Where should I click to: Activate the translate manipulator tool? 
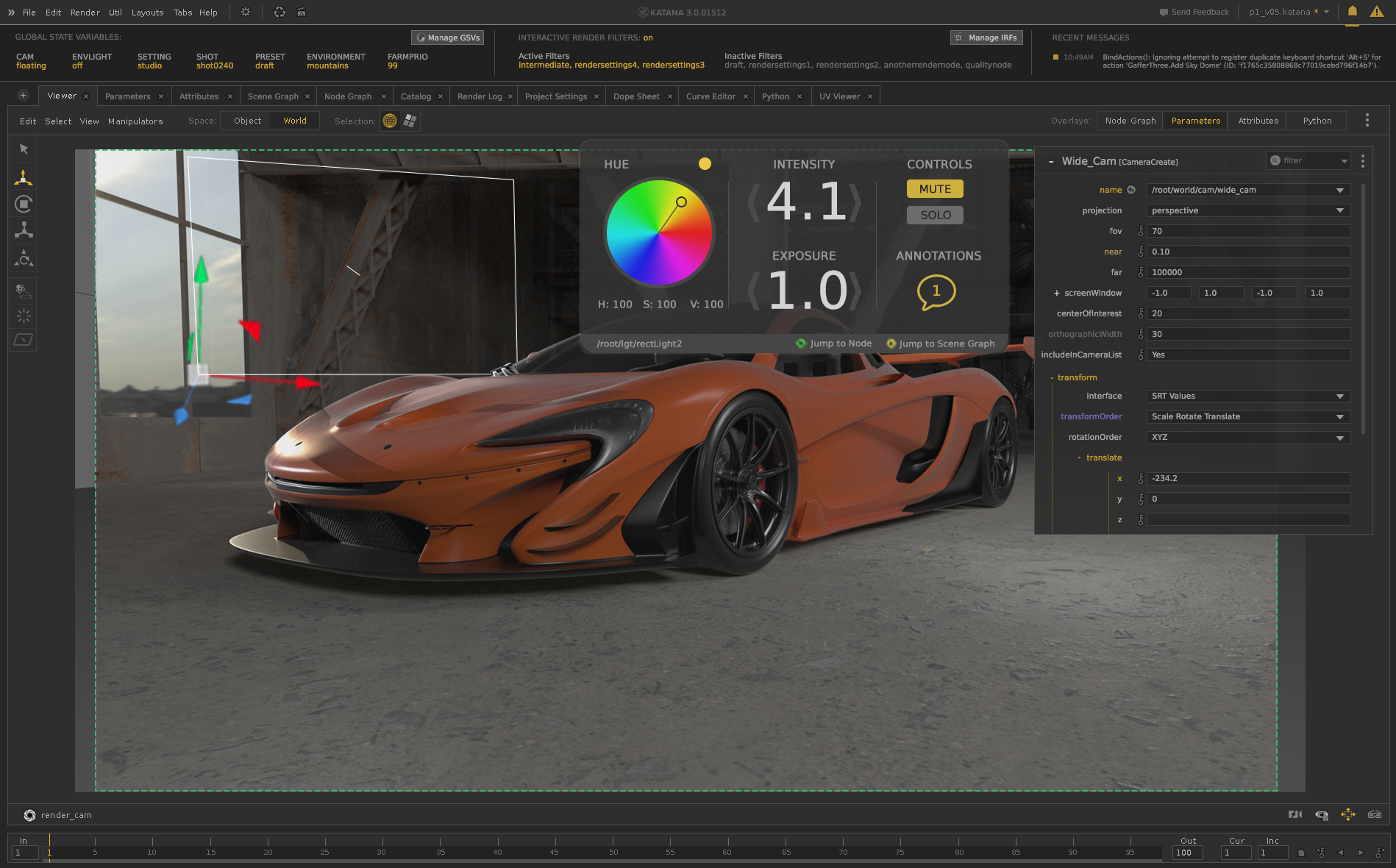[24, 177]
